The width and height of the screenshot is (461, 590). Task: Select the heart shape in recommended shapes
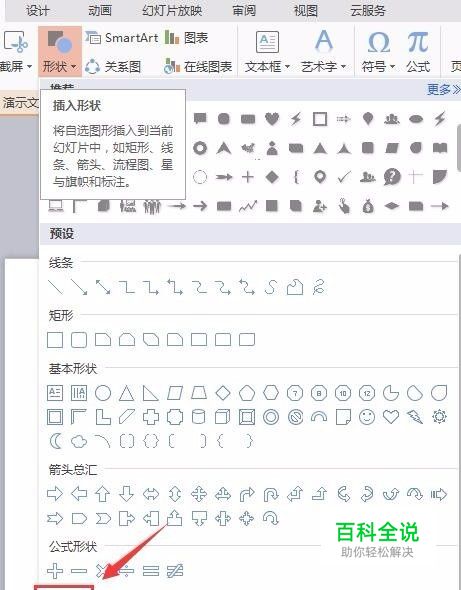(x=272, y=119)
